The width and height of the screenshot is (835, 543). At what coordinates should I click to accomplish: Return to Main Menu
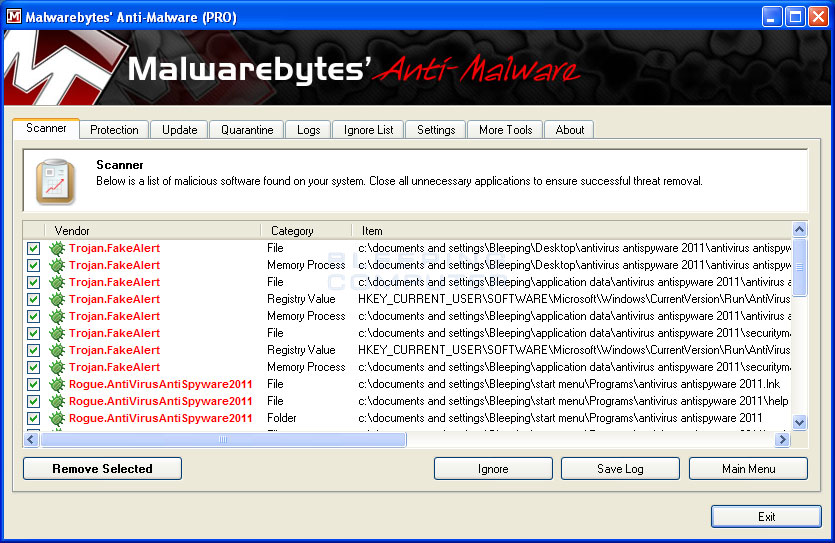coord(748,468)
